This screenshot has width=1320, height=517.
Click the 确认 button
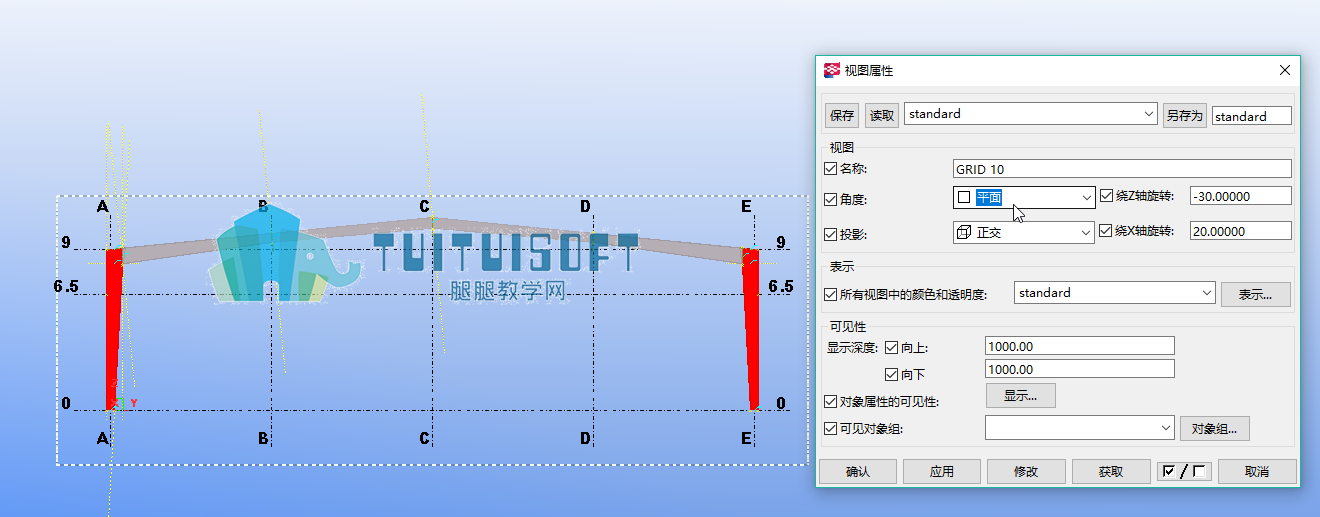858,471
